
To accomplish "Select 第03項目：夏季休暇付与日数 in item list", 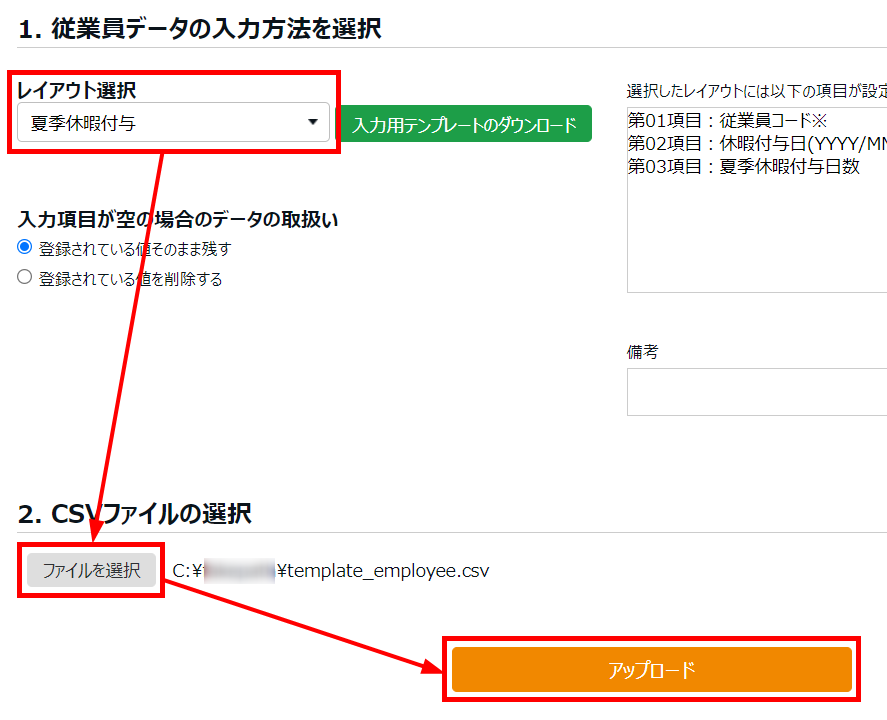I will (744, 167).
